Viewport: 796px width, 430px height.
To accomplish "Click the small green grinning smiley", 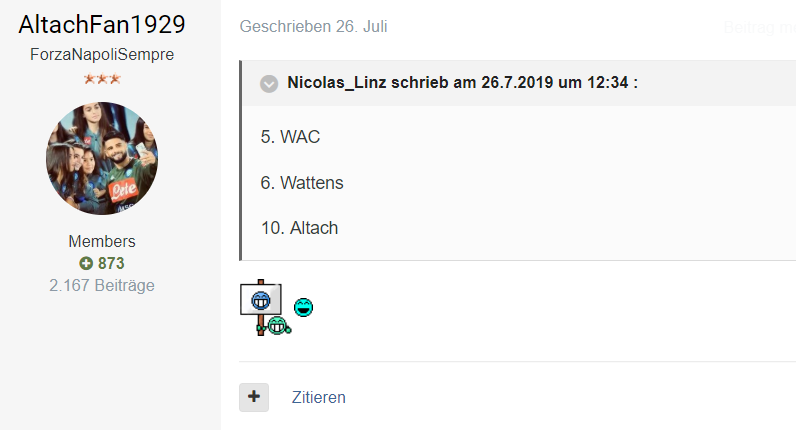I will coord(278,325).
